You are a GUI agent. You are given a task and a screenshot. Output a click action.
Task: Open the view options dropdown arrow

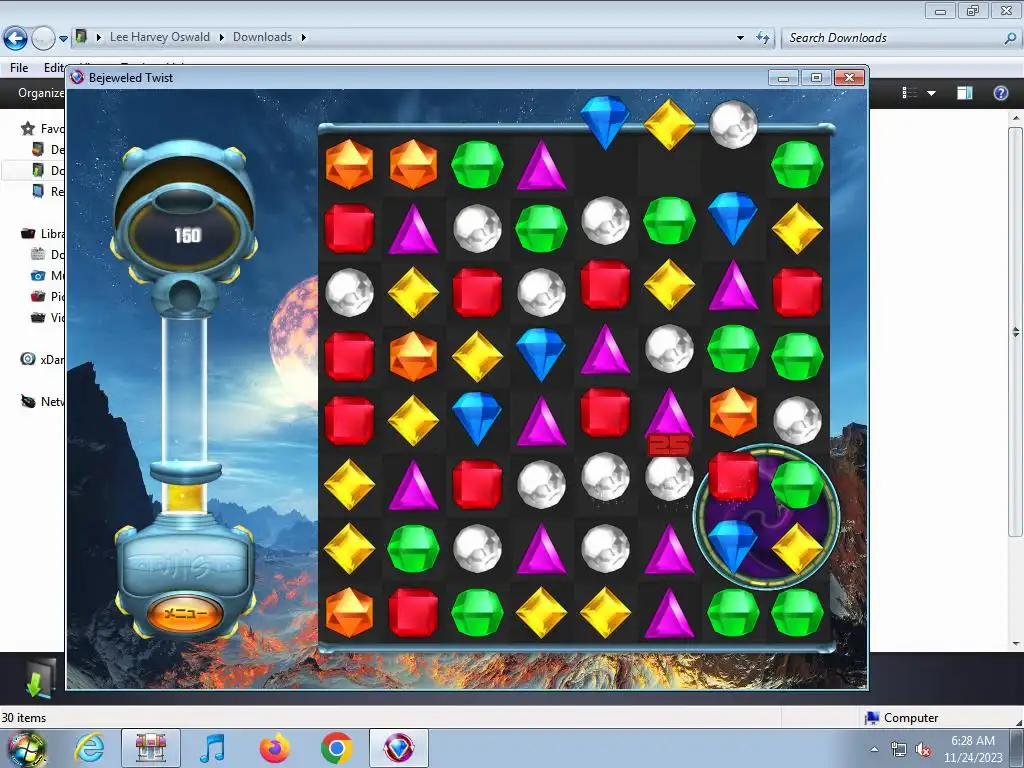coord(931,93)
